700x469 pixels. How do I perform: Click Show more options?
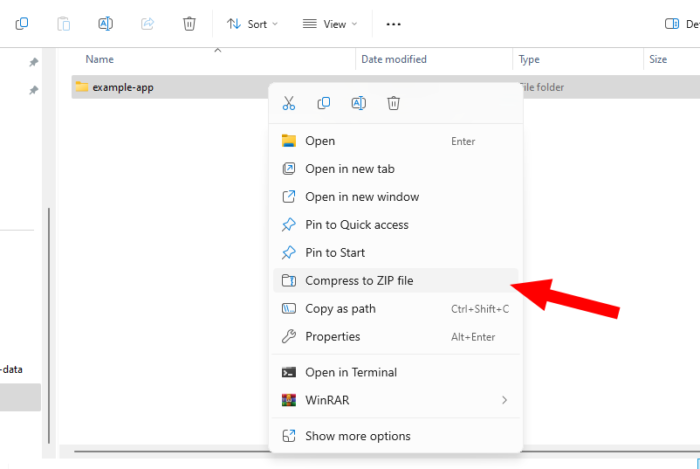pyautogui.click(x=396, y=436)
